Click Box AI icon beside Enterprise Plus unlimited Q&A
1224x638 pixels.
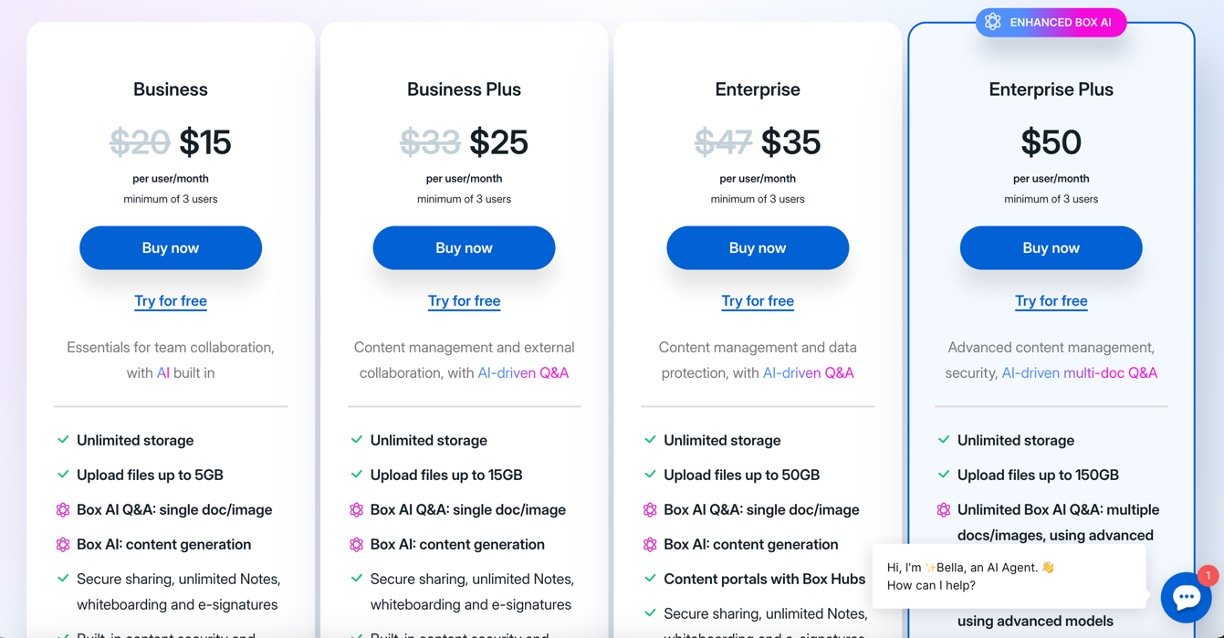943,510
